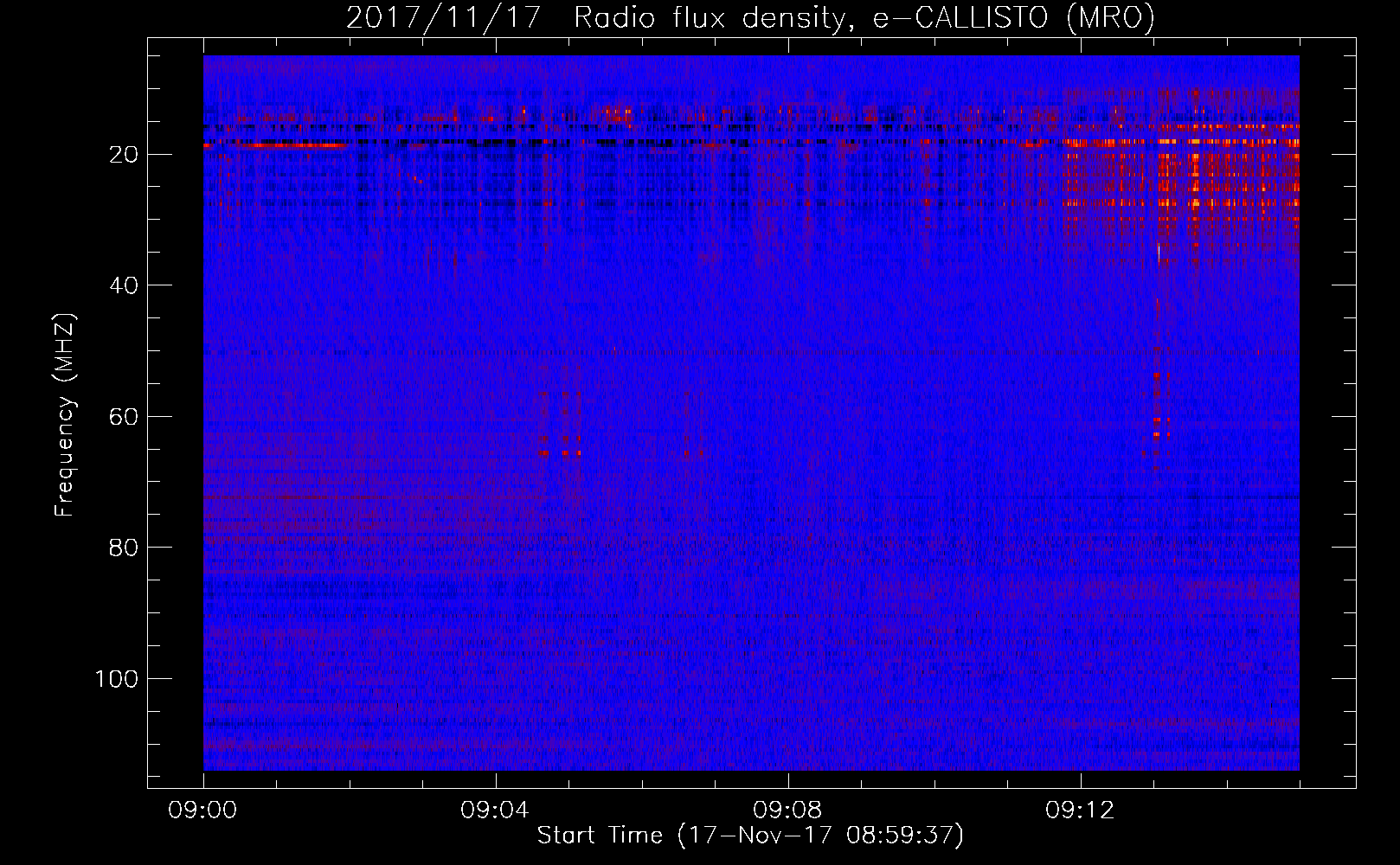Click the 09:08 time tick label
This screenshot has width=1400, height=865.
787,811
